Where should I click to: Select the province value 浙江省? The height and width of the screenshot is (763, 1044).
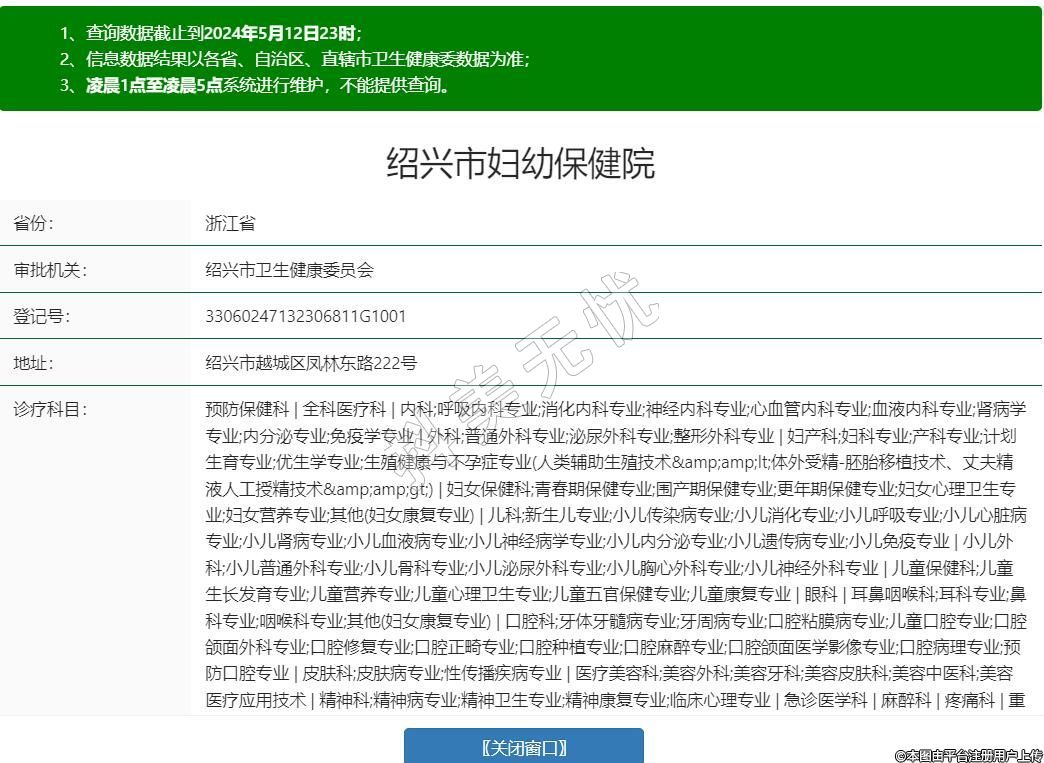click(230, 223)
